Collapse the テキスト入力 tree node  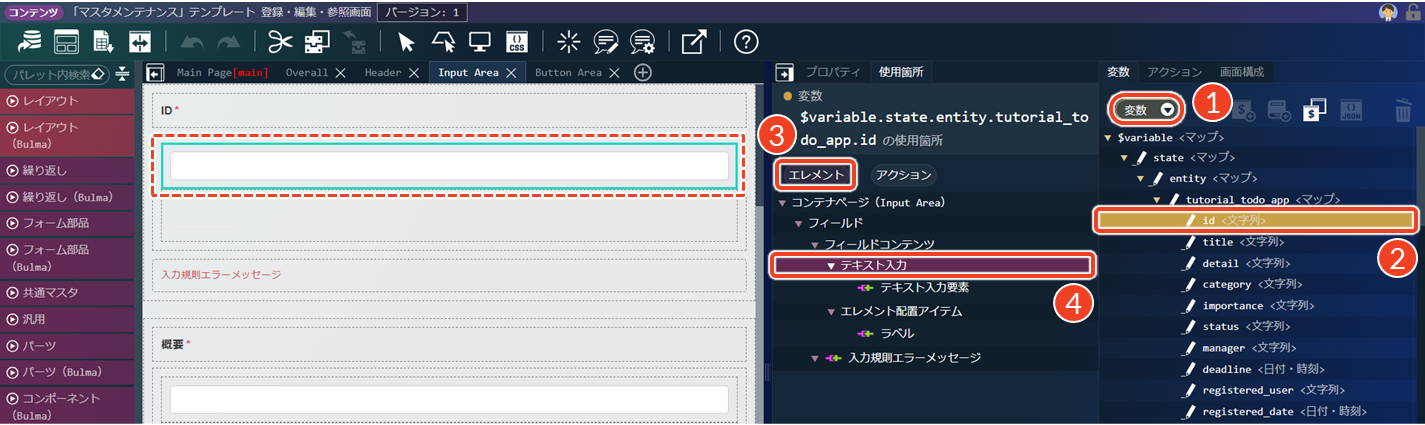point(831,266)
